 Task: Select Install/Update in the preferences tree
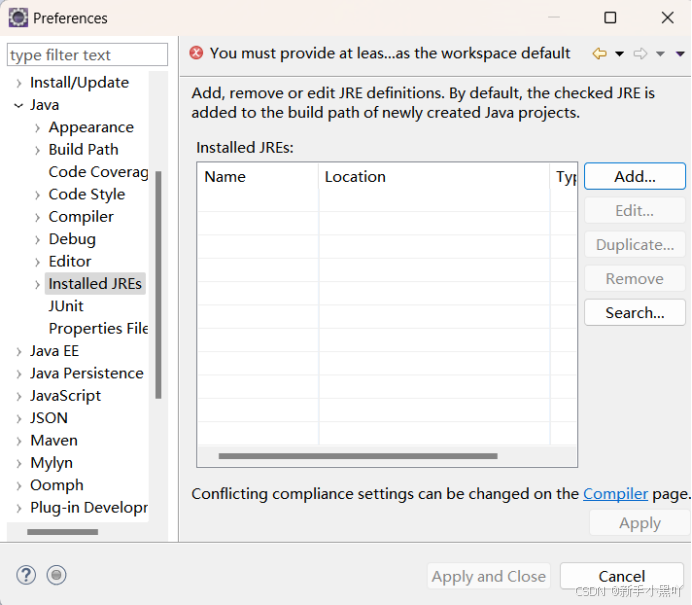point(79,83)
